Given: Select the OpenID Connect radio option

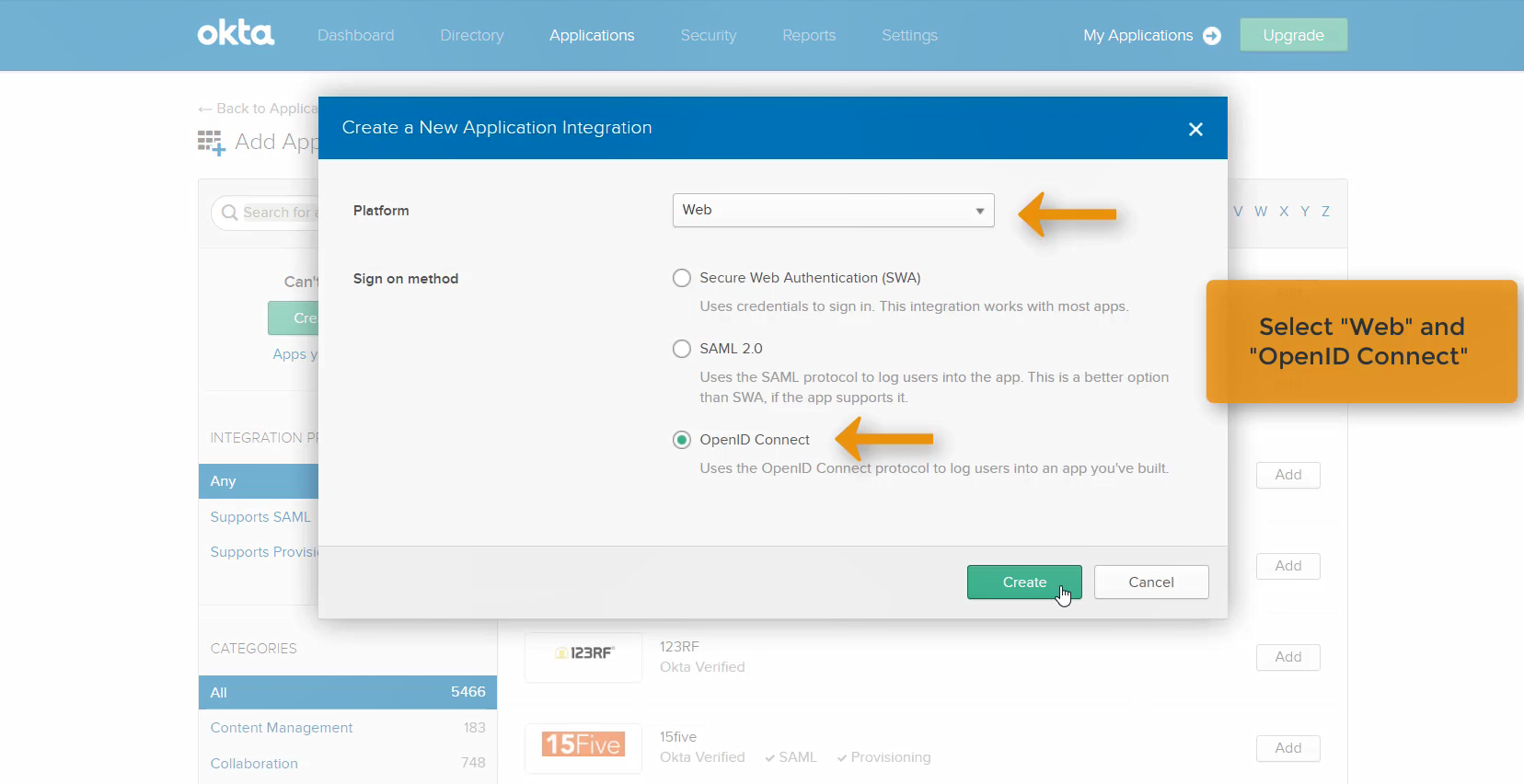Looking at the screenshot, I should point(681,440).
